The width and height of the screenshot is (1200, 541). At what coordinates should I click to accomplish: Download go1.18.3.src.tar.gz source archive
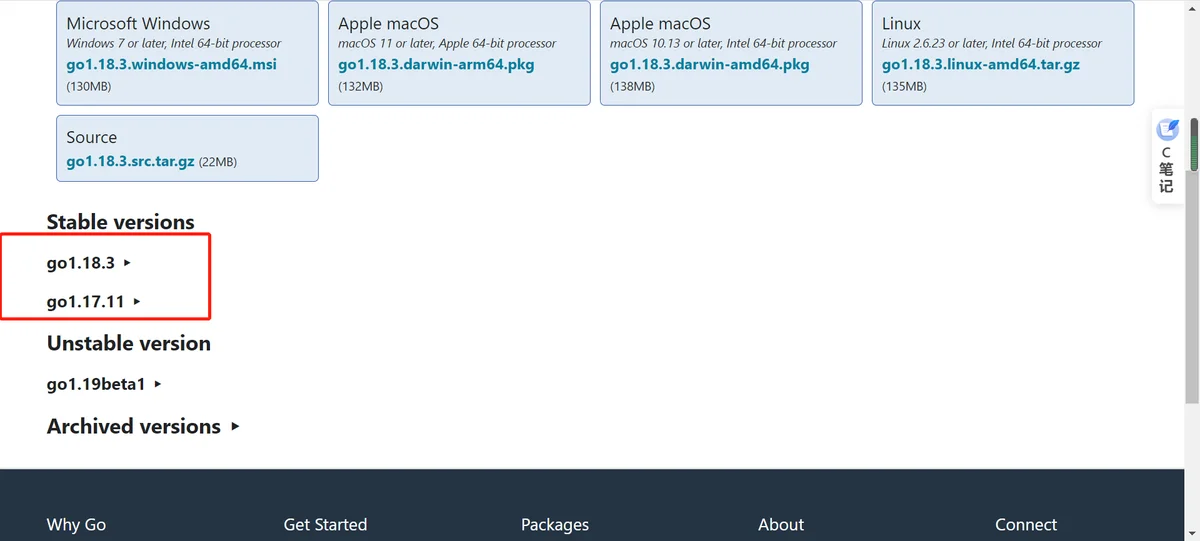(x=130, y=161)
